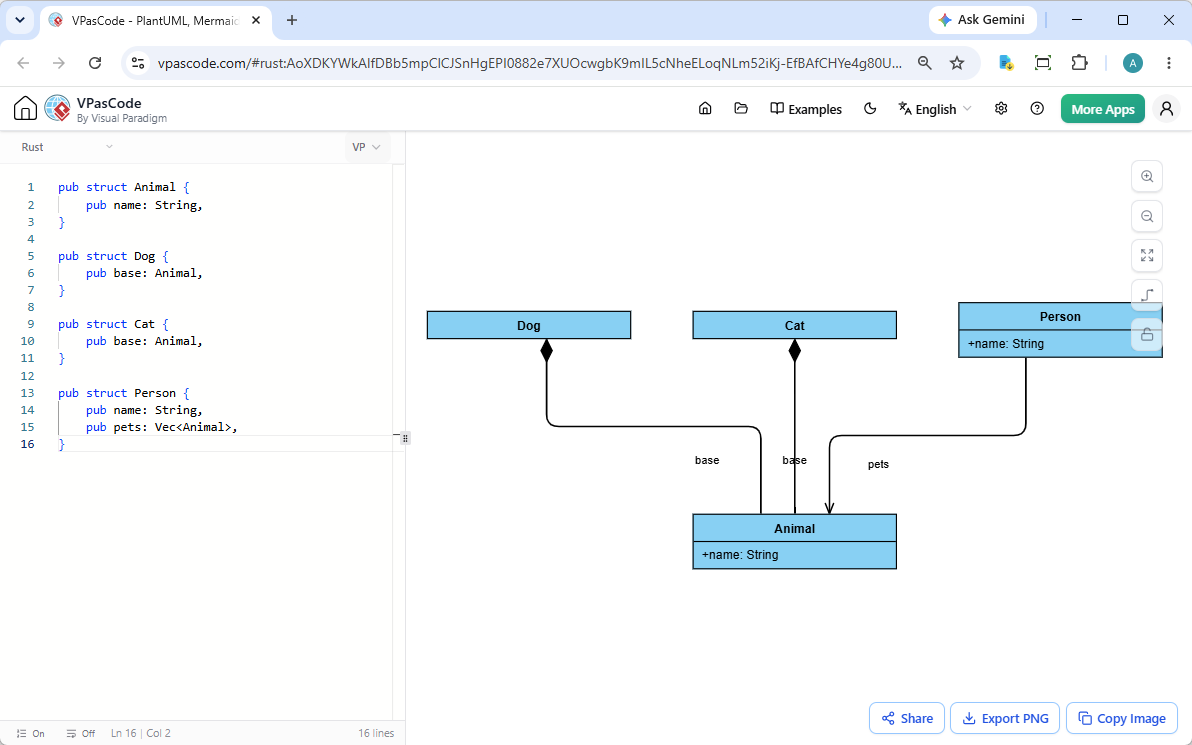The width and height of the screenshot is (1192, 745).
Task: Click code line pub pets: Vec<Animal>
Action: click(162, 427)
